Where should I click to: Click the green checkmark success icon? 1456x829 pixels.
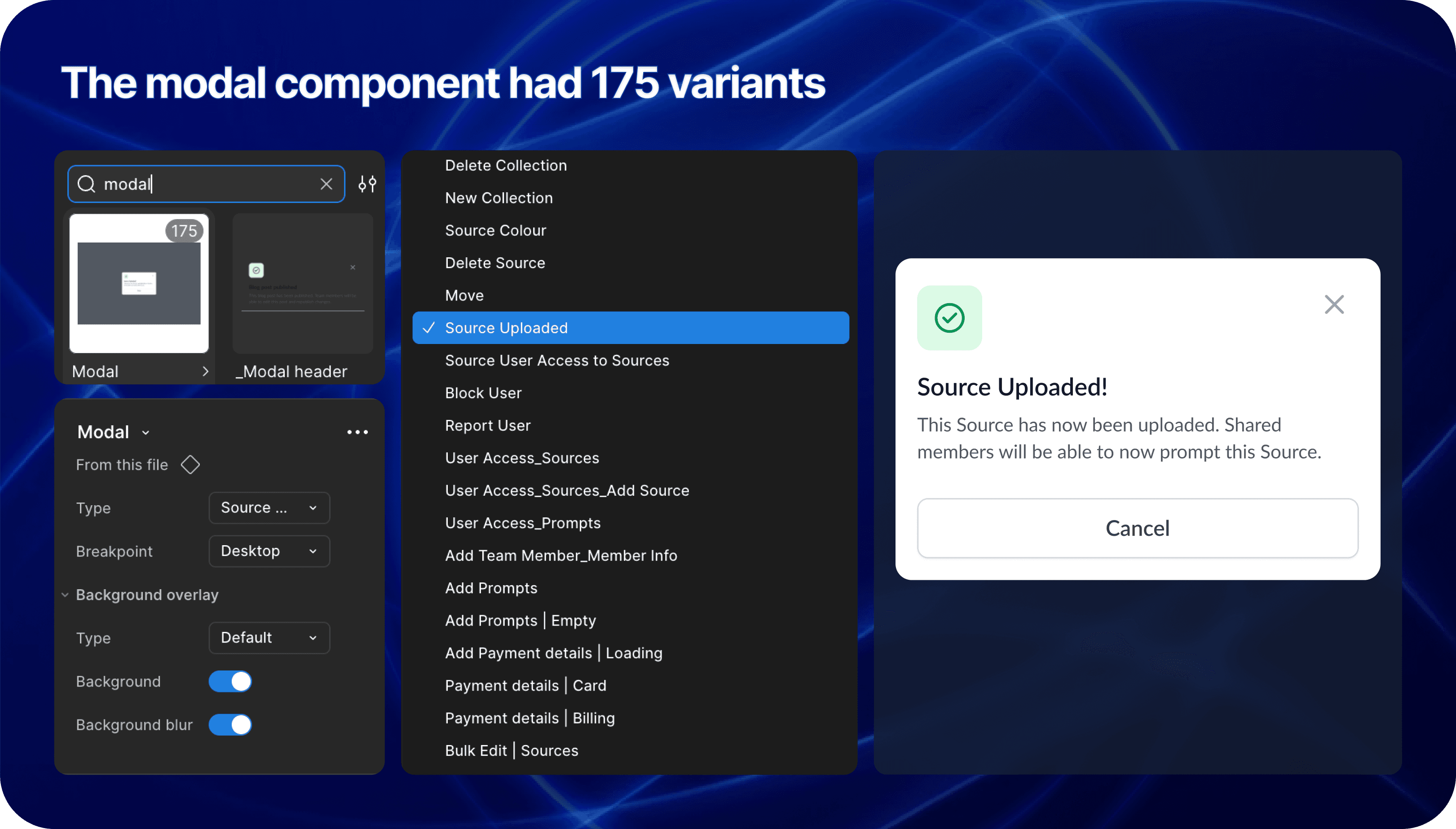949,317
